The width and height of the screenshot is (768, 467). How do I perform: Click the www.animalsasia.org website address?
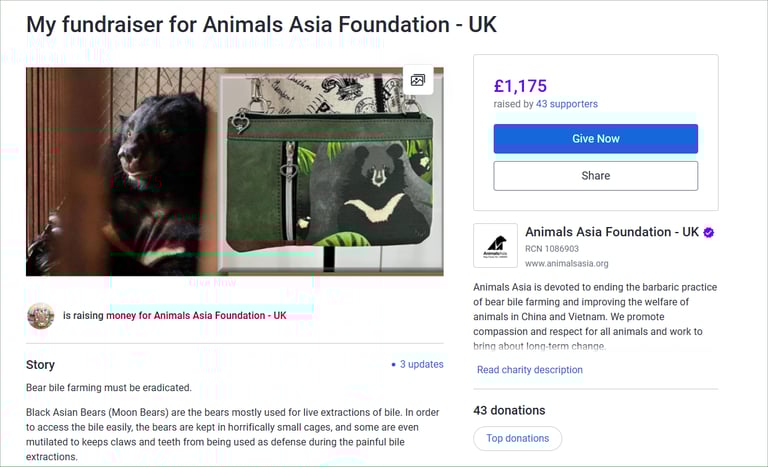(x=566, y=264)
